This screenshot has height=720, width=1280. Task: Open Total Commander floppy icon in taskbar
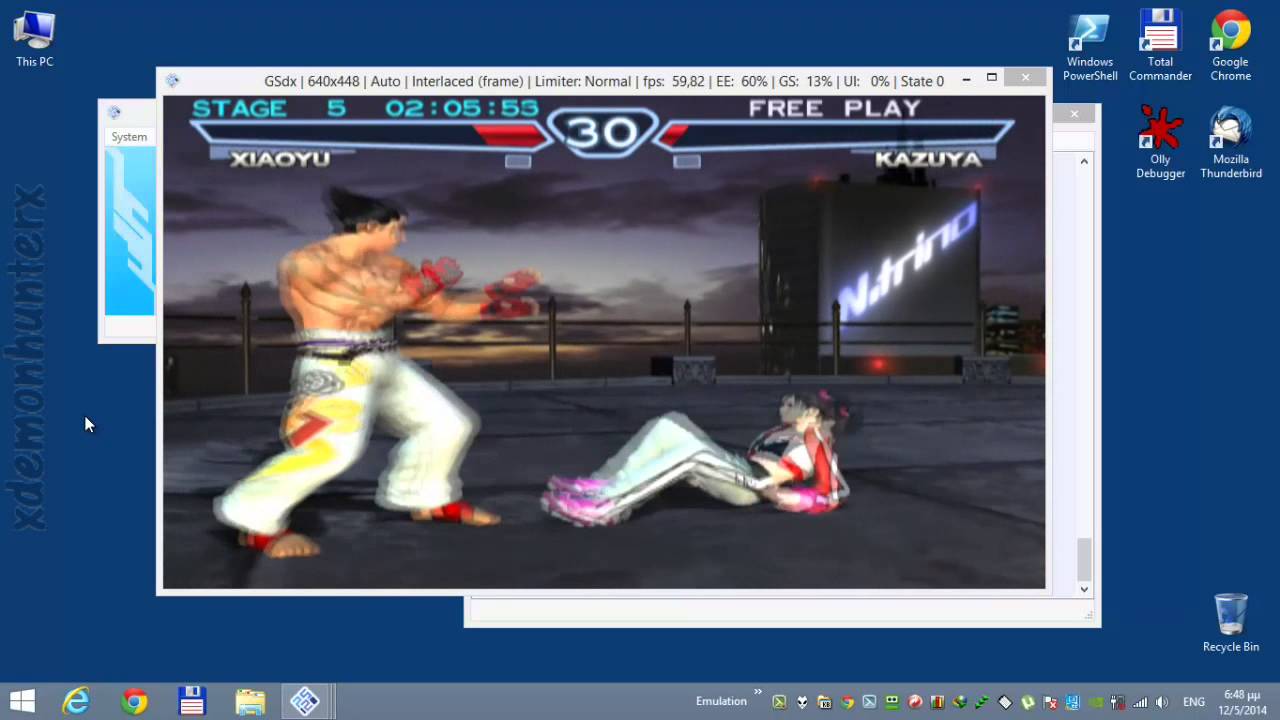pos(192,701)
